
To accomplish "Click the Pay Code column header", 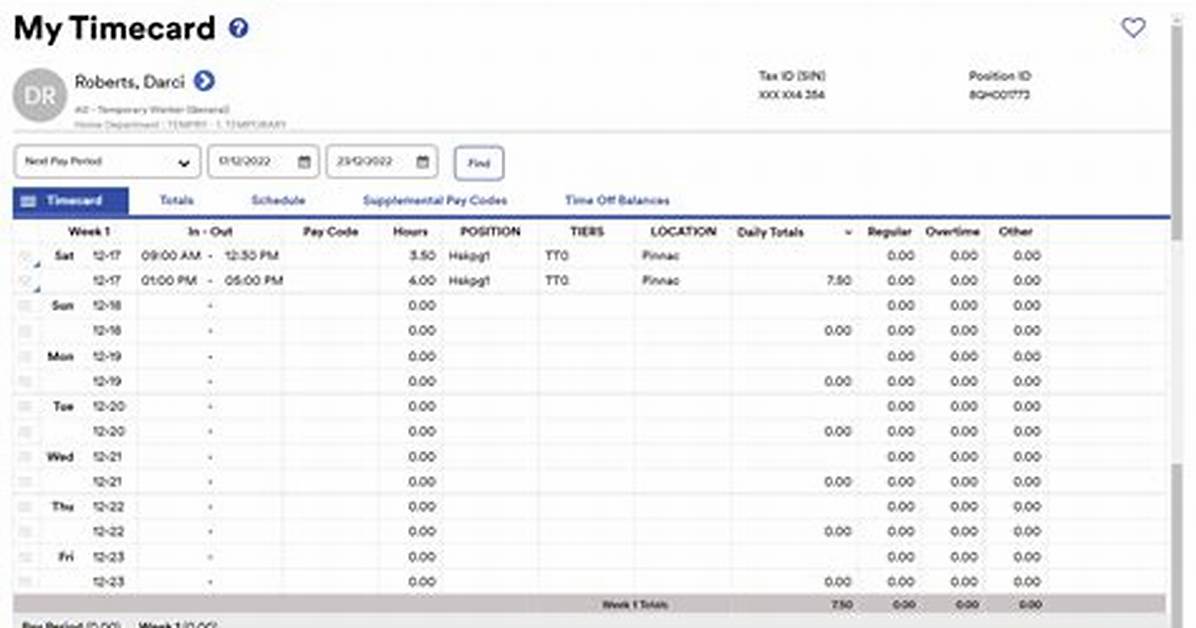I will (331, 231).
